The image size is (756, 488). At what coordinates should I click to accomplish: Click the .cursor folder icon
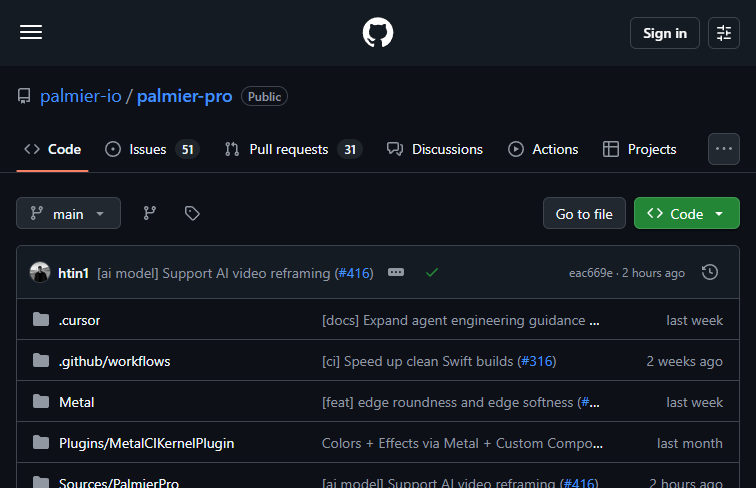(x=41, y=319)
